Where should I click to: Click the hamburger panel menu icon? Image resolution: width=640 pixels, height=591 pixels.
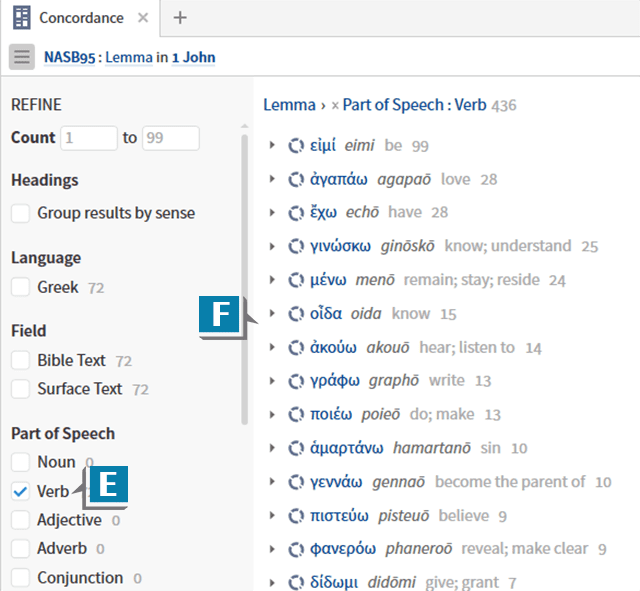click(22, 57)
